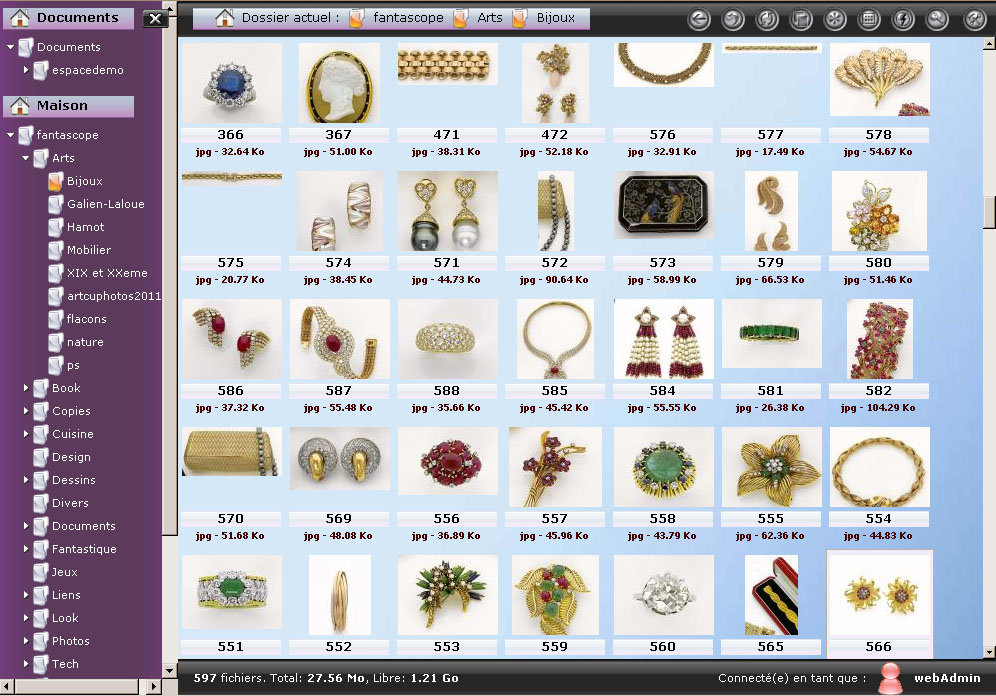Select the sunflower earrings thumbnail 566
This screenshot has height=696, width=996.
point(879,595)
